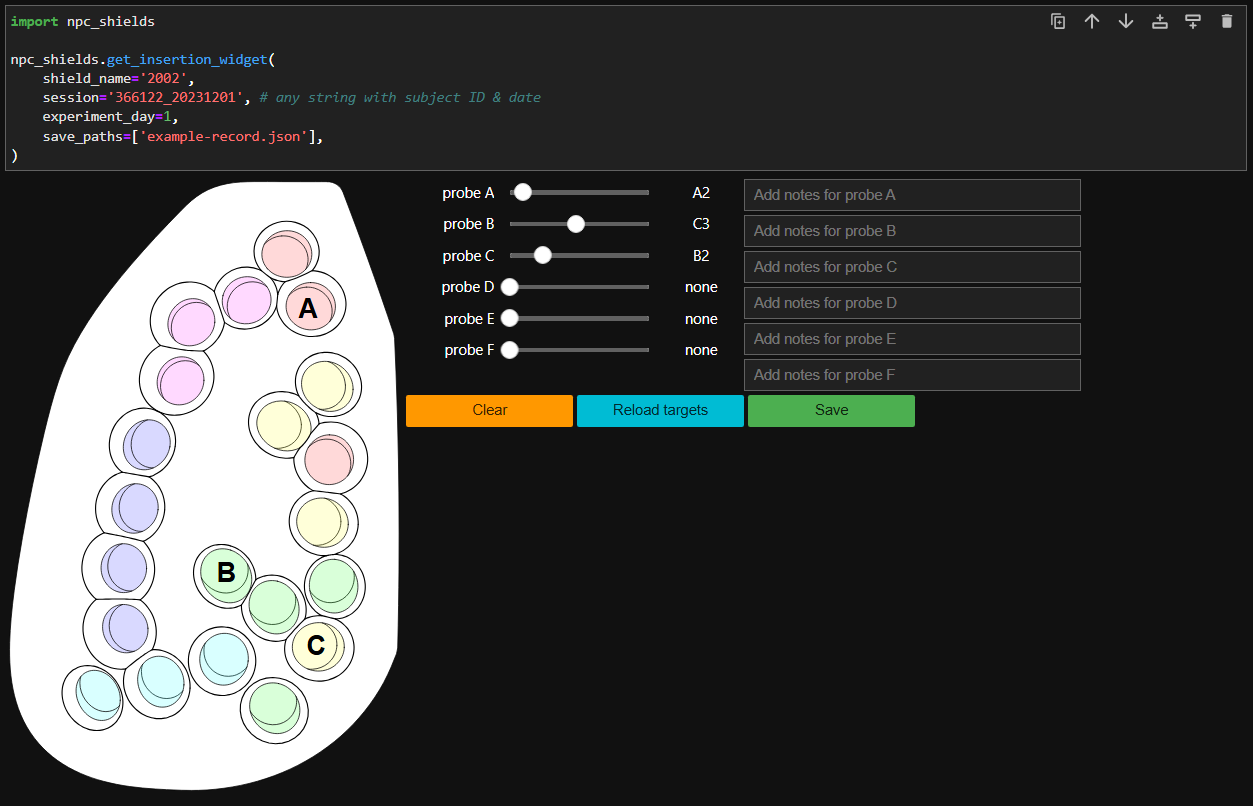Click the duplicate cell icon
Image resolution: width=1253 pixels, height=806 pixels.
(1058, 21)
